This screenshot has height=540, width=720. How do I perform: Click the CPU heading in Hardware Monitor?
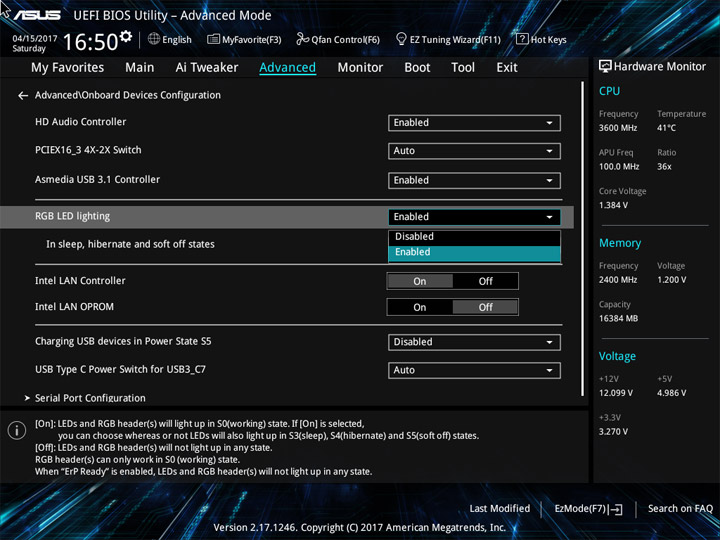click(x=609, y=91)
